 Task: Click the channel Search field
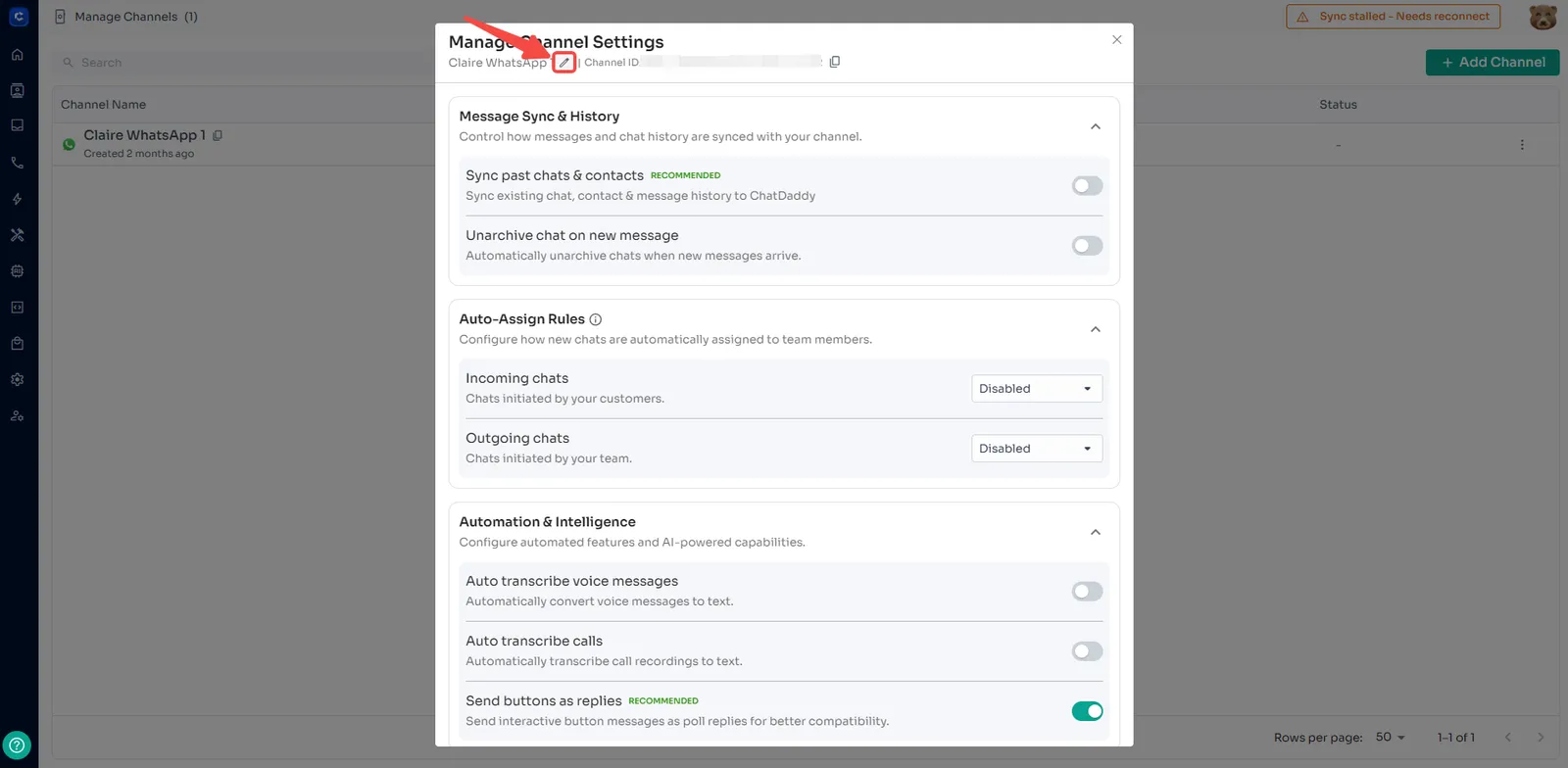click(x=245, y=63)
